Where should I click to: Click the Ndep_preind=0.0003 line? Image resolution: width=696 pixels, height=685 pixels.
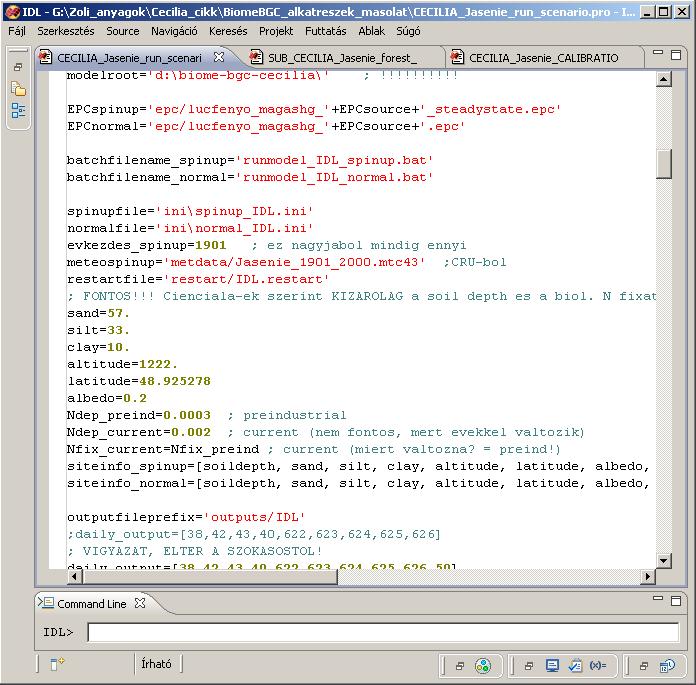(139, 415)
